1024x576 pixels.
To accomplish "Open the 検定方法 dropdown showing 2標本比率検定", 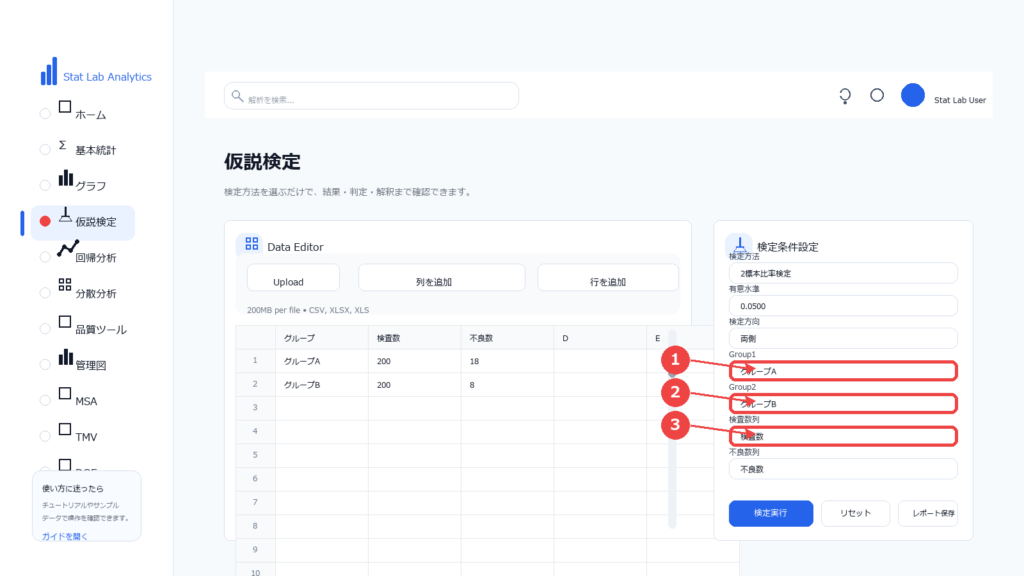I will [843, 273].
